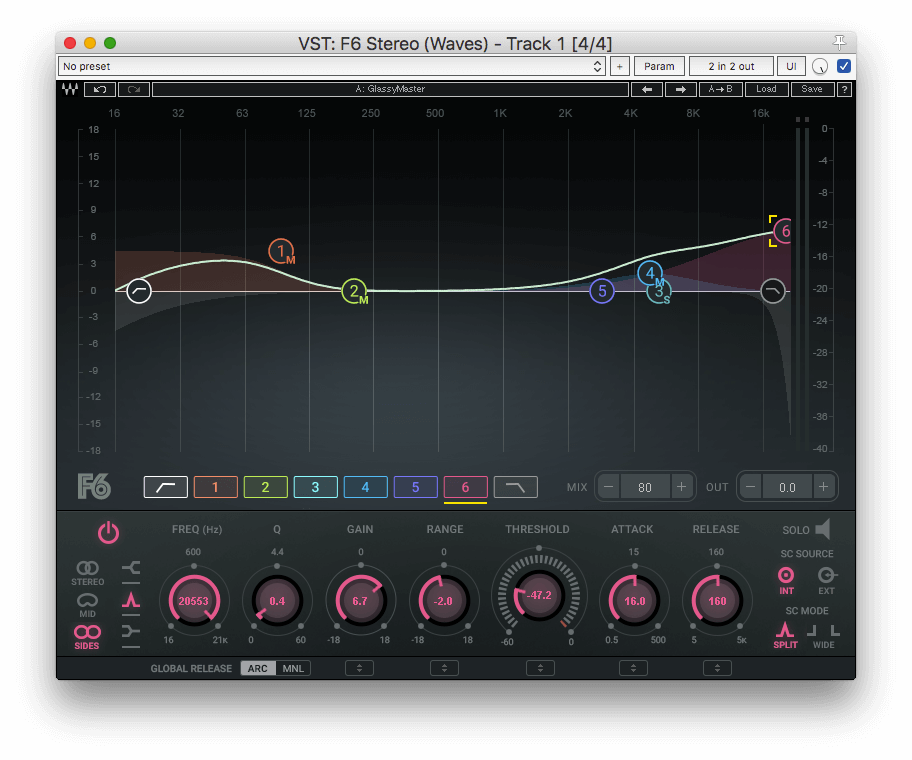Switch global release to MNL

293,668
